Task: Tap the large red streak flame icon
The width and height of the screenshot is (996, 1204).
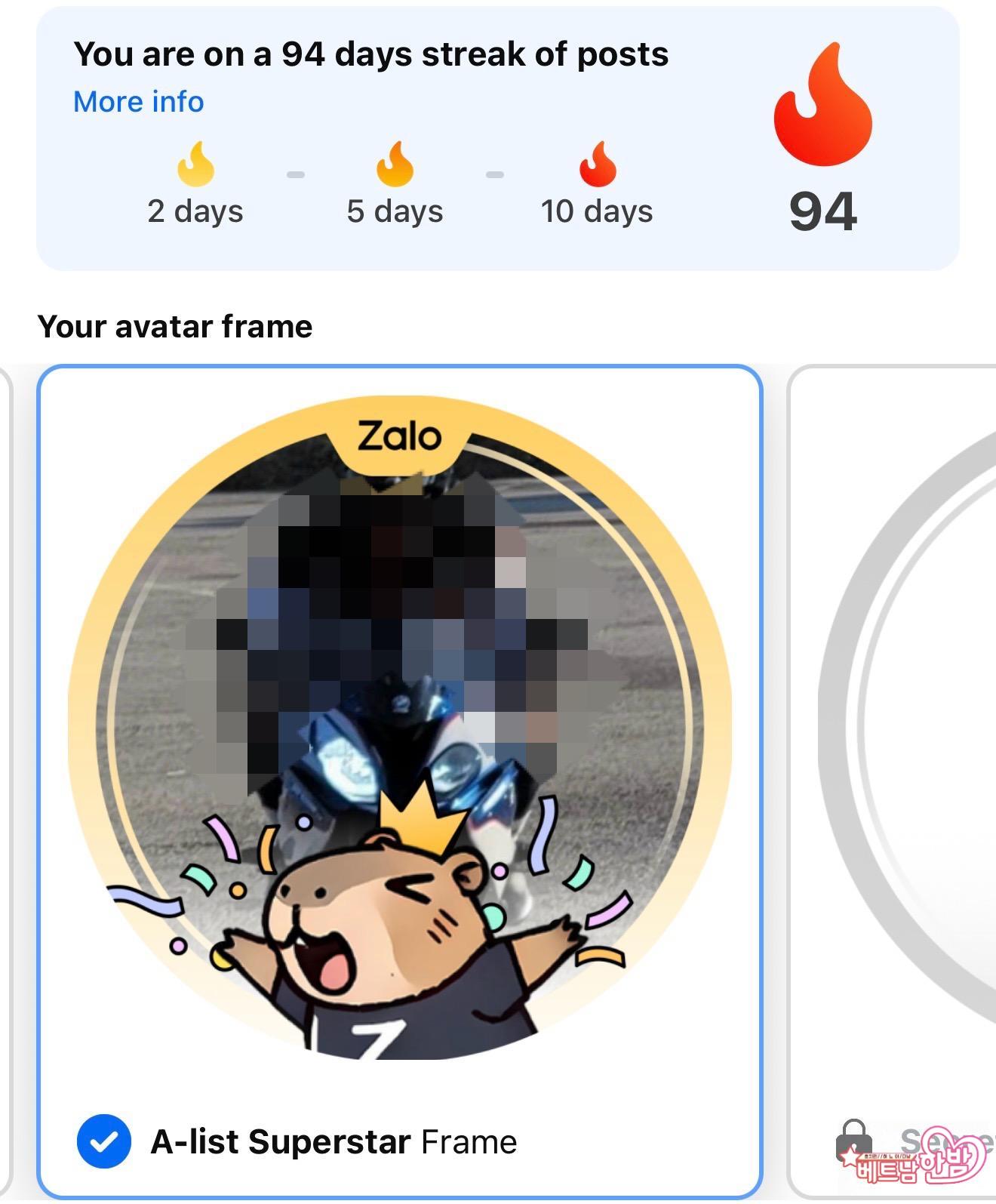Action: tap(823, 104)
